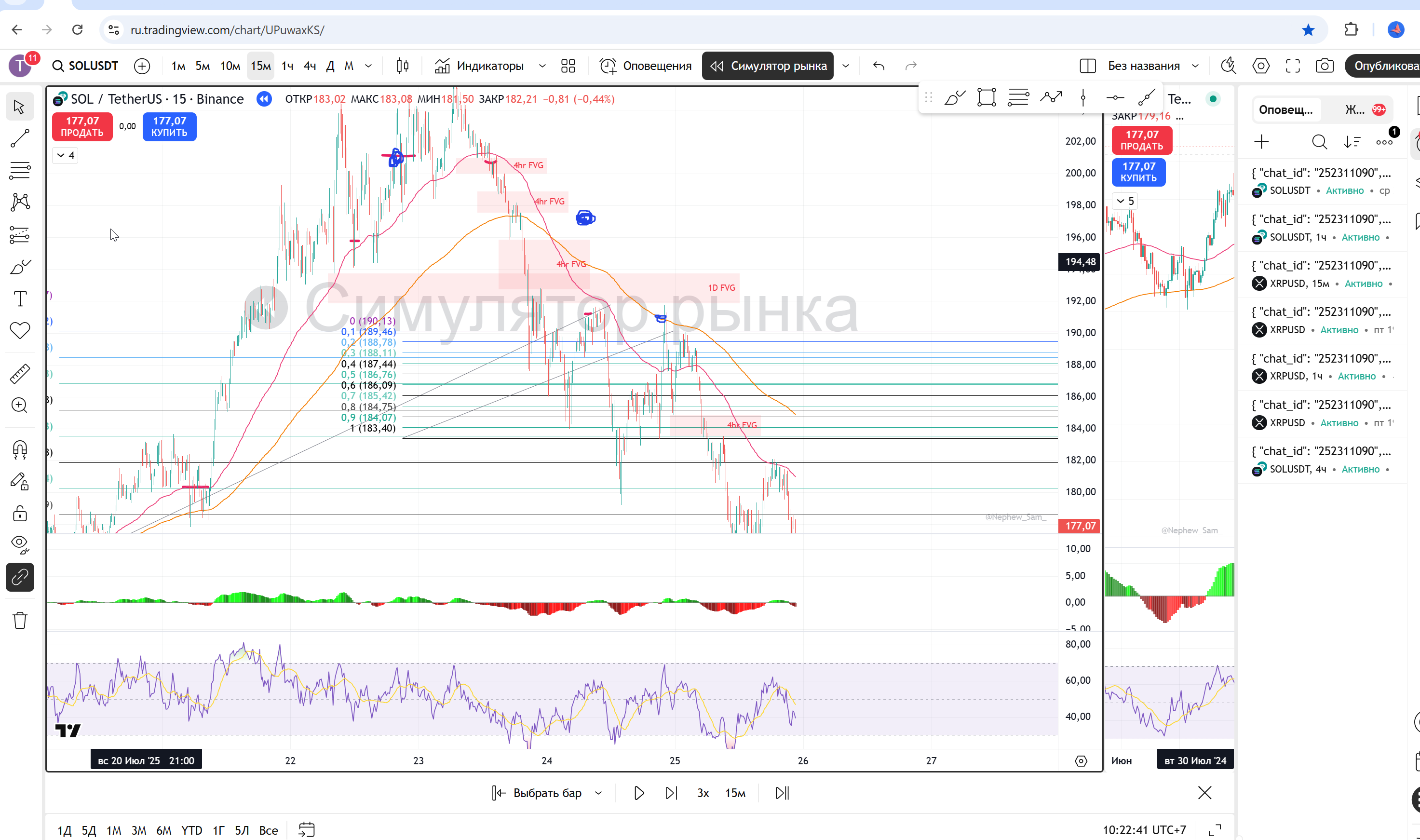
Task: Open the layout setup selector icon
Action: (x=1087, y=66)
